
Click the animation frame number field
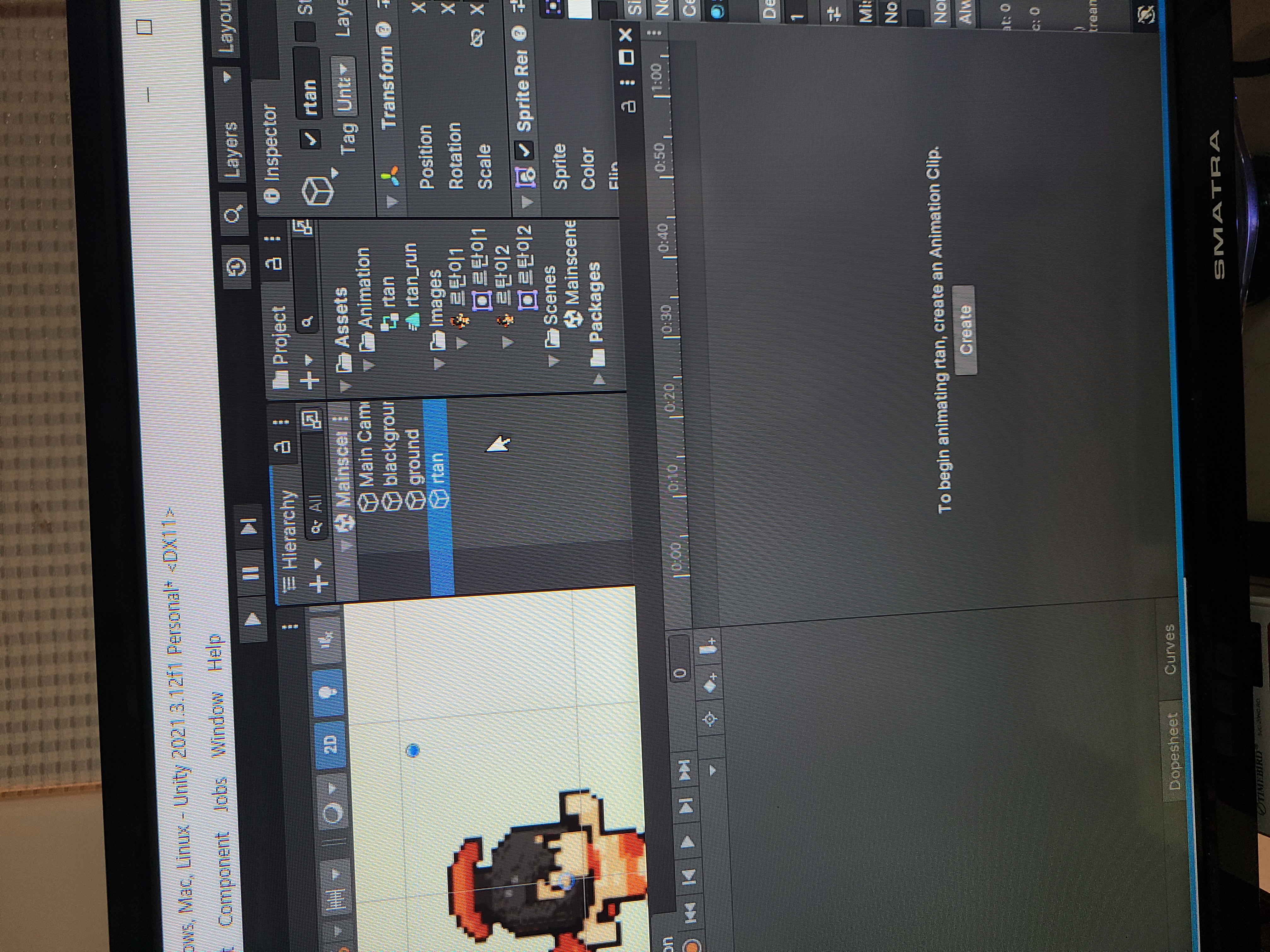680,658
